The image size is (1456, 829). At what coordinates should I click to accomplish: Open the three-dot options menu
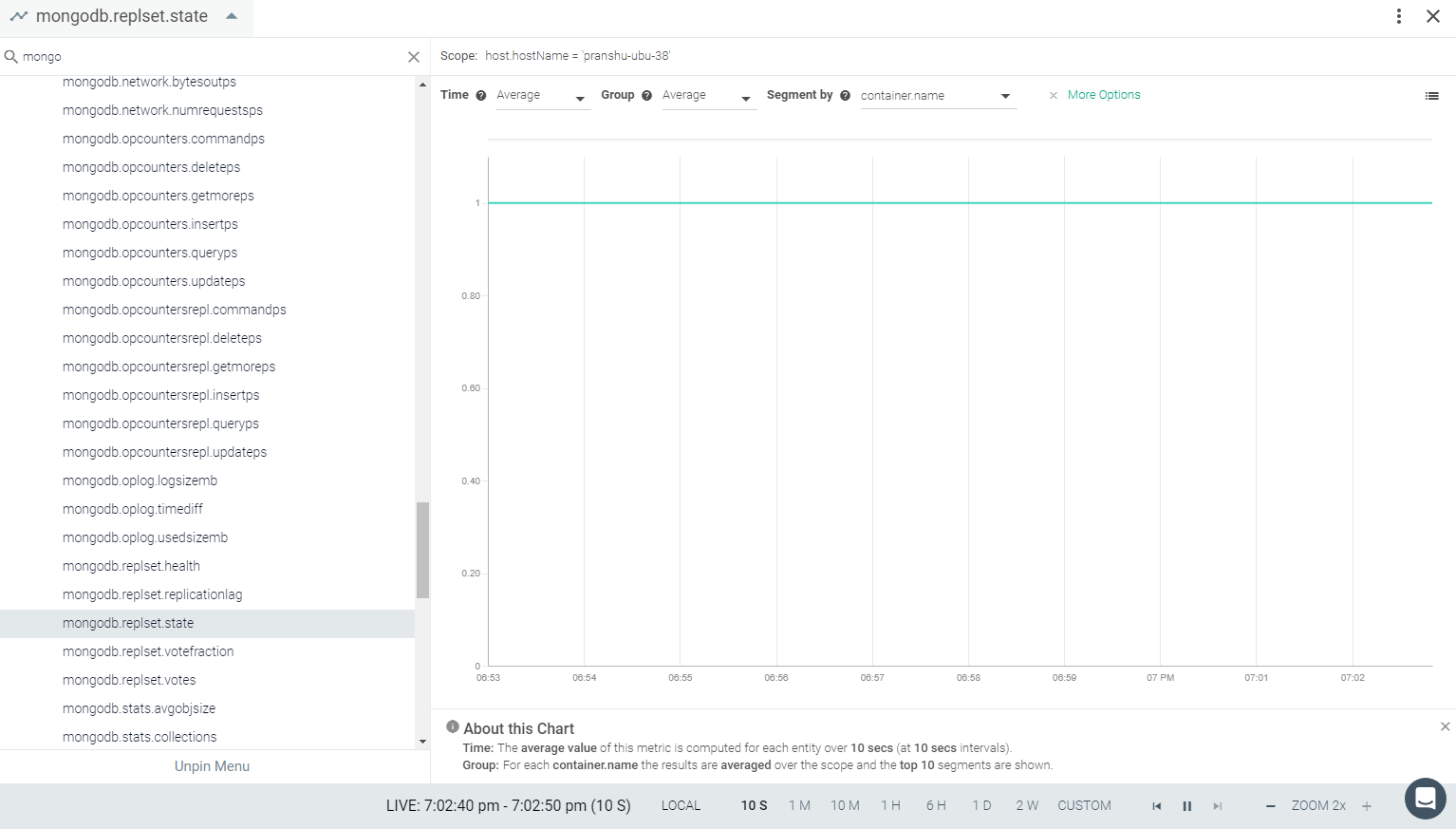point(1398,16)
